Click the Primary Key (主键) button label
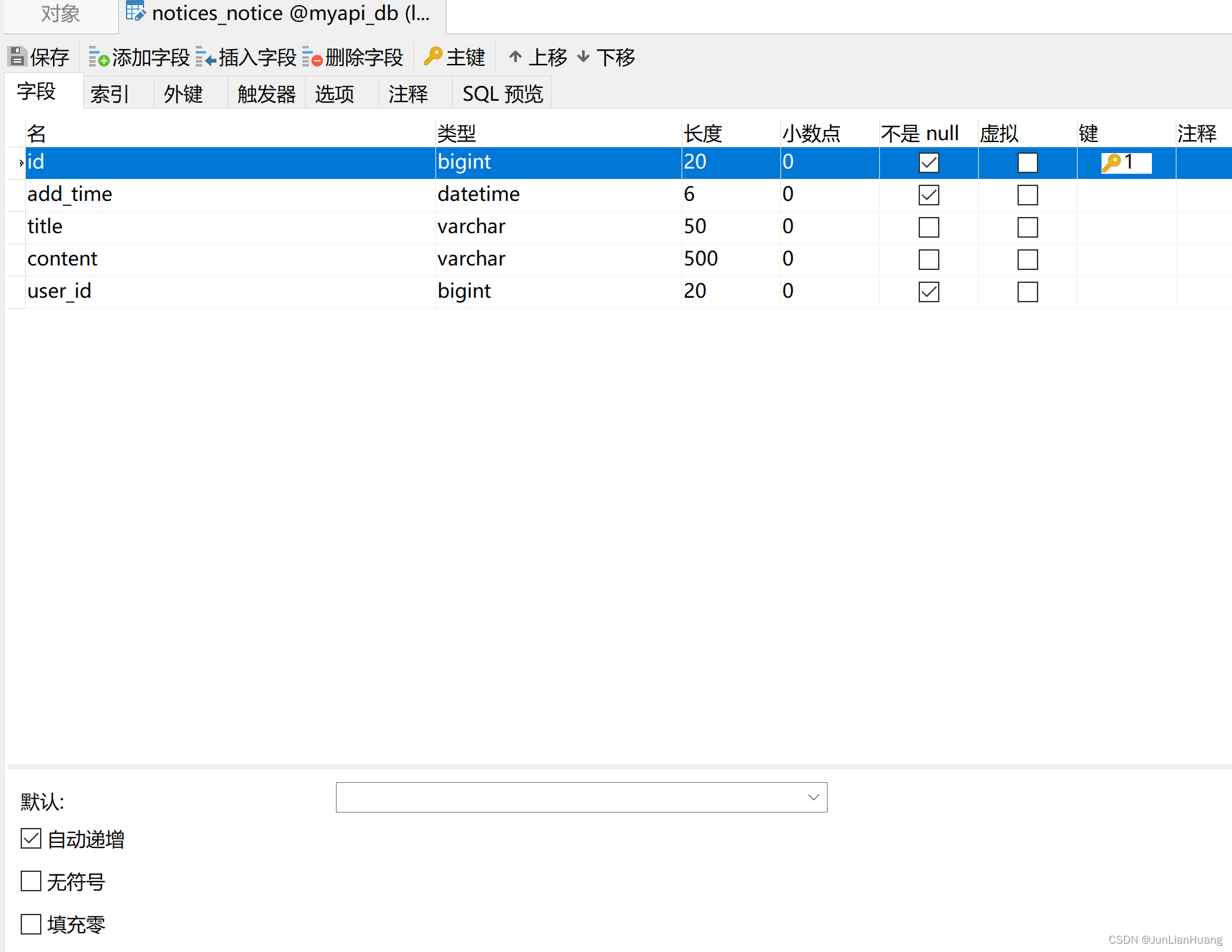This screenshot has width=1232, height=952. point(466,57)
